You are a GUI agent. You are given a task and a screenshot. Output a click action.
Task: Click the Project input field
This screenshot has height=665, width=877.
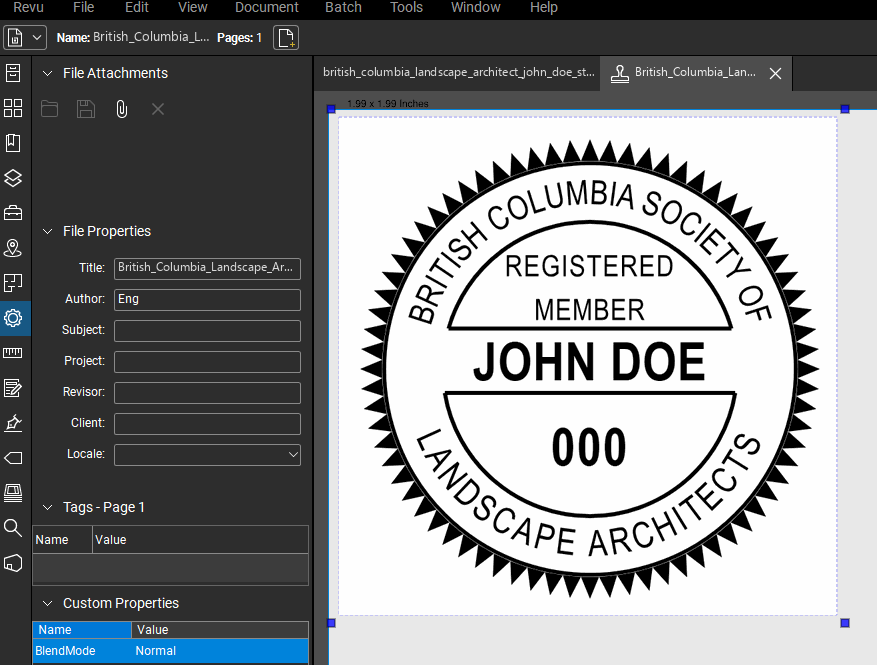pos(207,362)
